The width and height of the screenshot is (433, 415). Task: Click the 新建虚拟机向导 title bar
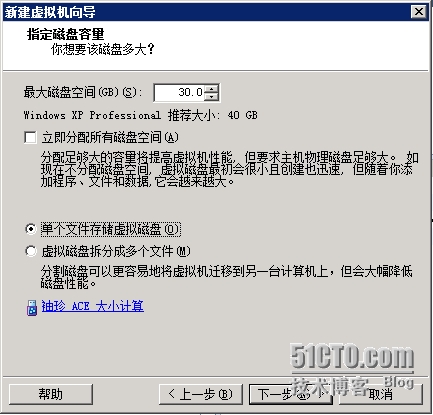point(207,12)
